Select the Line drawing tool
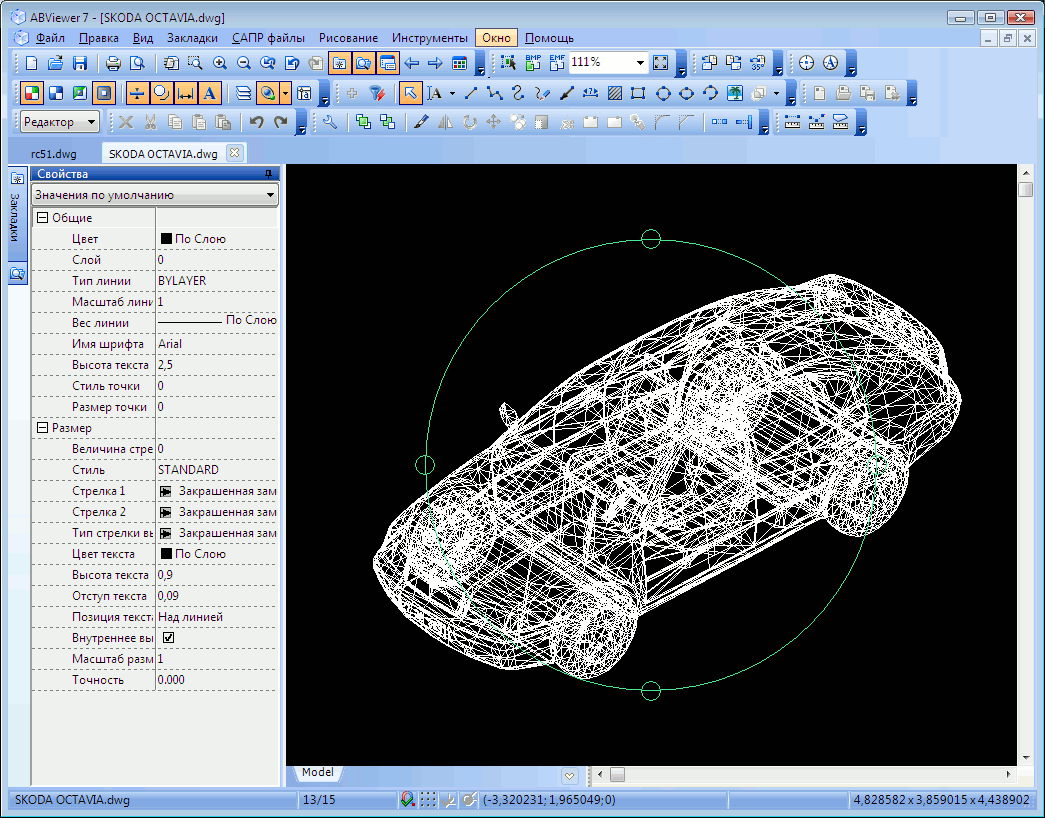Screen dimensions: 1045x818 (x=471, y=93)
